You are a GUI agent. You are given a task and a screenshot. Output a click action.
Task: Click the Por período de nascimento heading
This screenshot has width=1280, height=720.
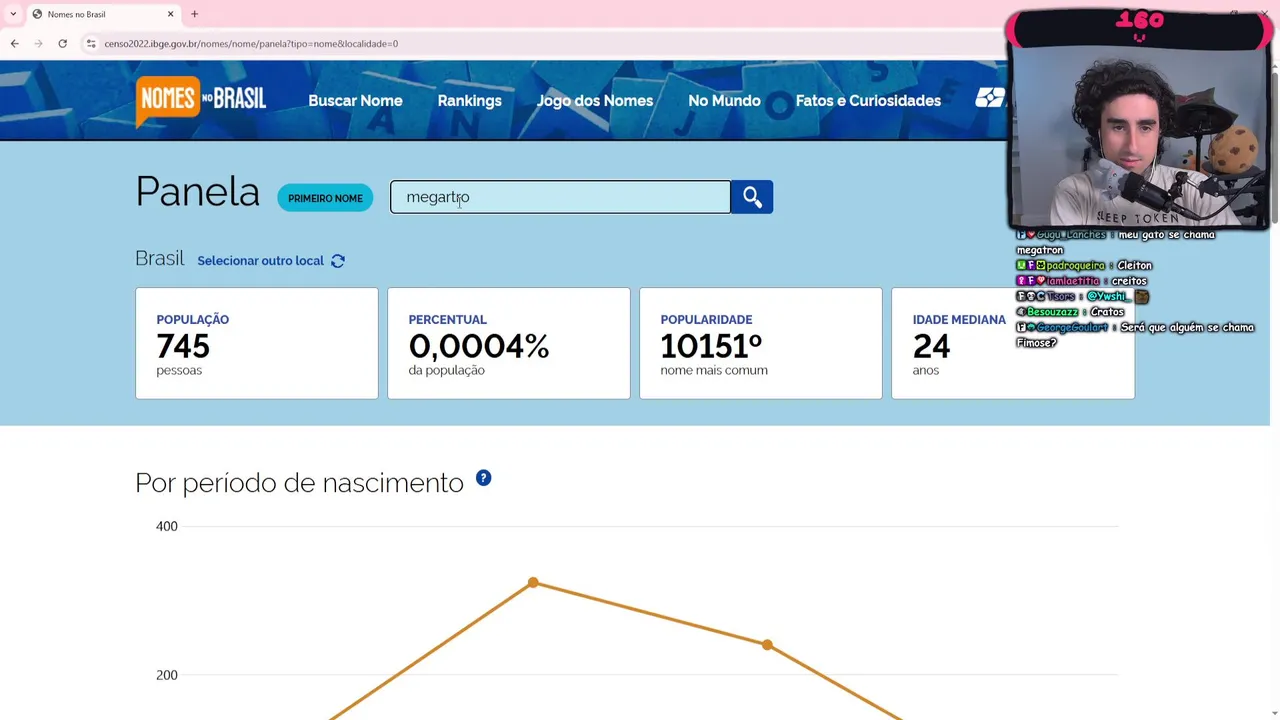coord(299,483)
